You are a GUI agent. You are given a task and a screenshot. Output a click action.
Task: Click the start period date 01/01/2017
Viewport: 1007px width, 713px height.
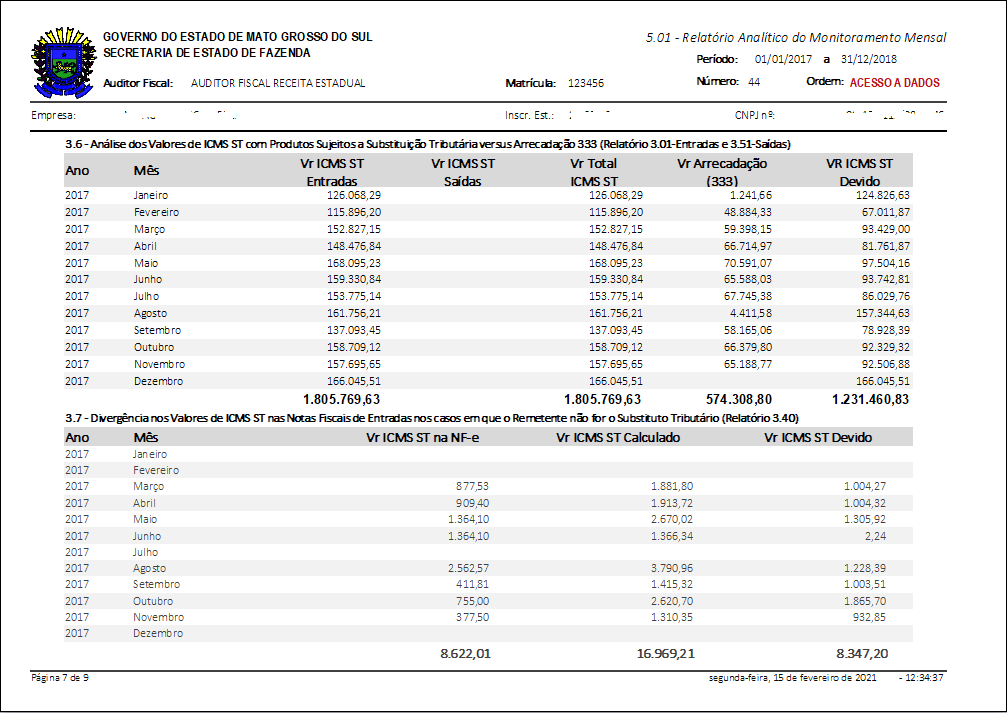click(785, 60)
